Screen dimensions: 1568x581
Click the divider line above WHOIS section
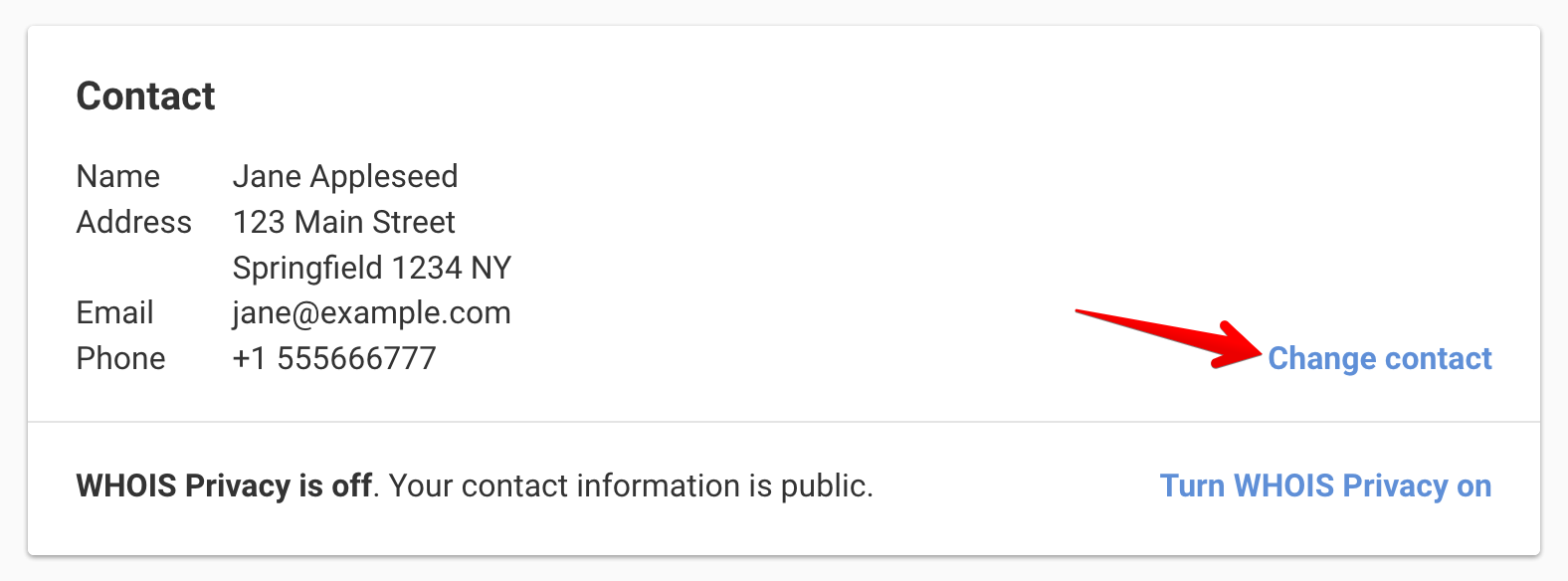pyautogui.click(x=784, y=422)
